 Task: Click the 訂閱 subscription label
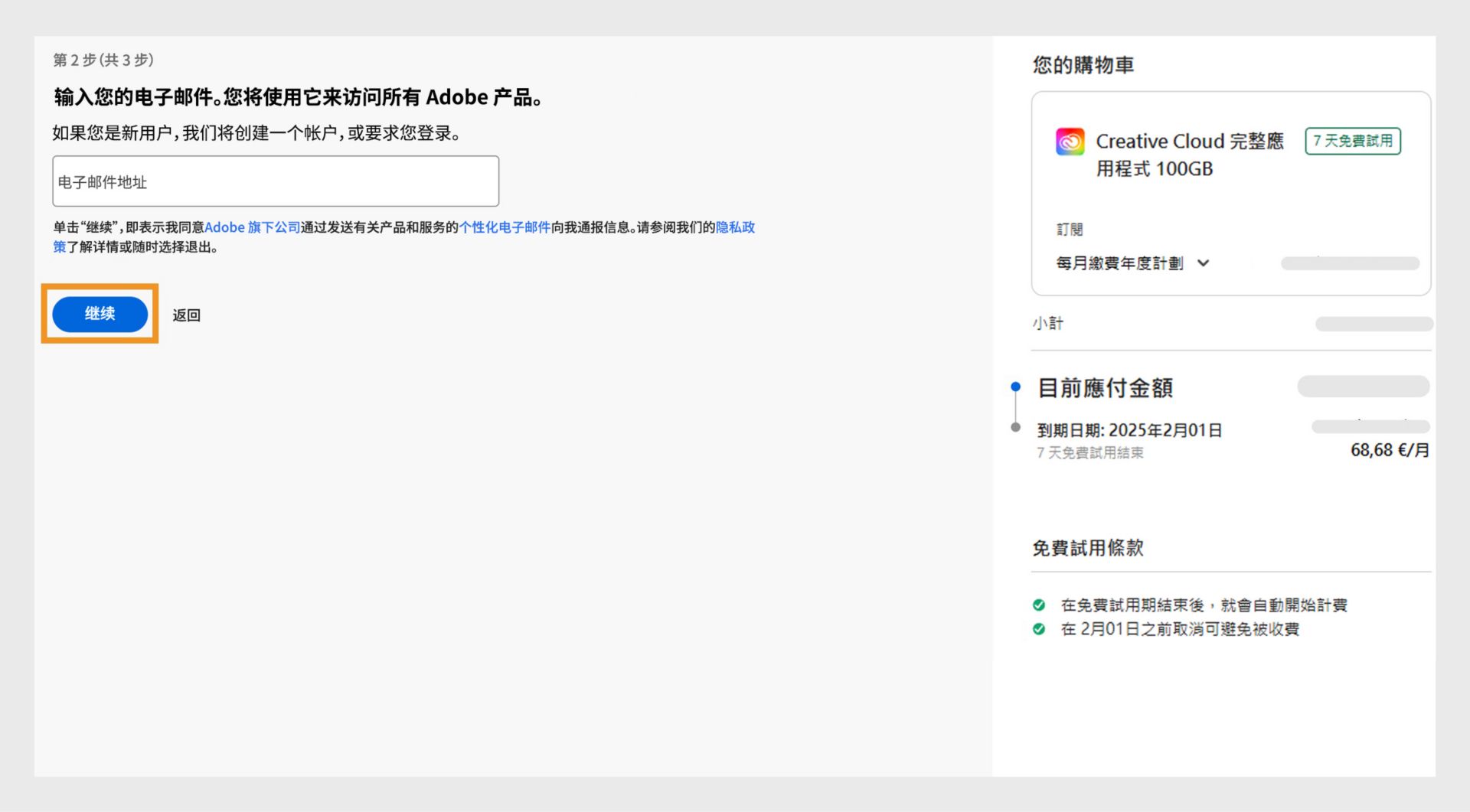[1070, 229]
